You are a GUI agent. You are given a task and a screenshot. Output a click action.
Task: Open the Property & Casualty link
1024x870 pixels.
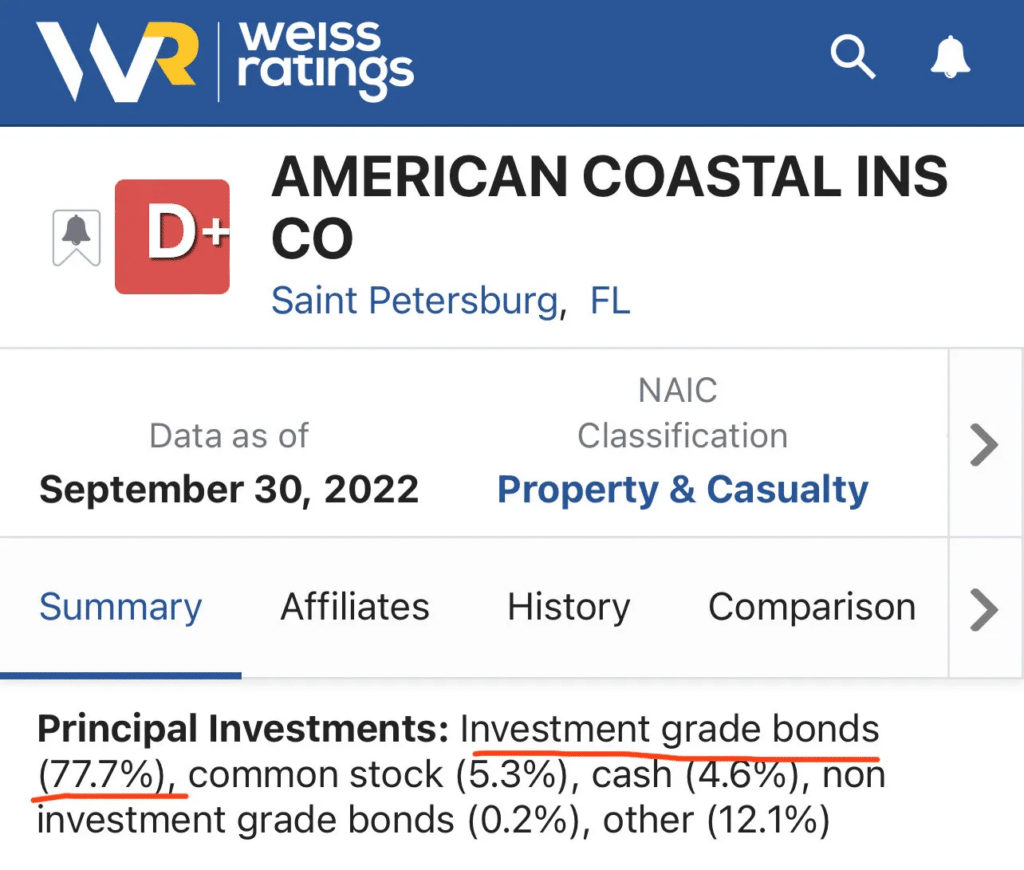coord(682,490)
